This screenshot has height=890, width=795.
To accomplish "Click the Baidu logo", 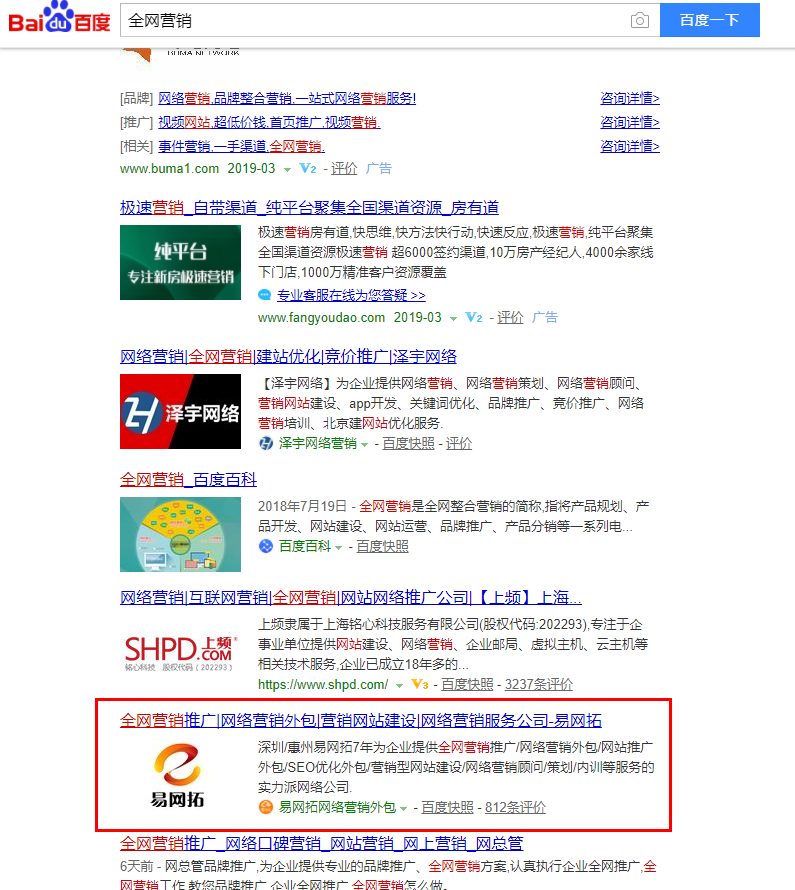I will pyautogui.click(x=59, y=18).
